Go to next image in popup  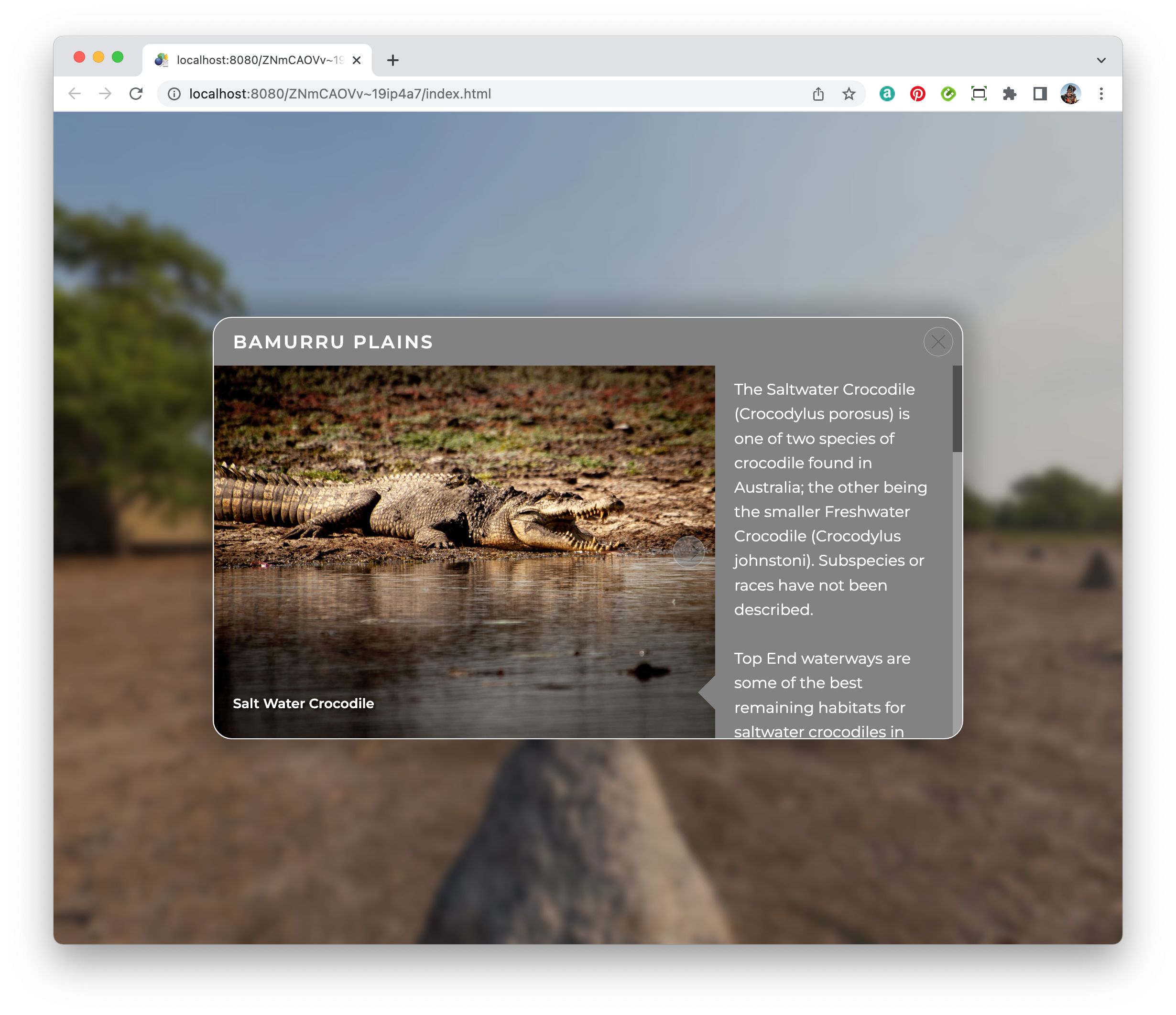tap(688, 551)
